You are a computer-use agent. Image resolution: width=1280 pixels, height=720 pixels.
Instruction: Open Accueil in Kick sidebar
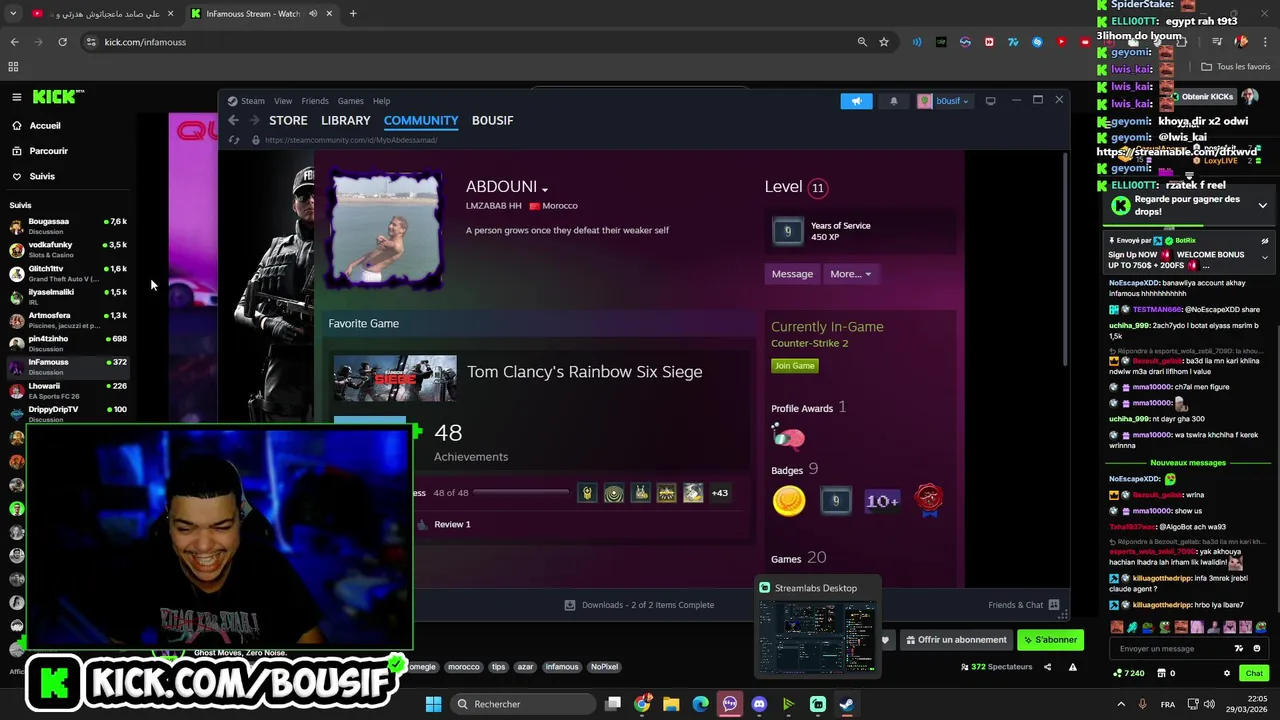click(x=45, y=126)
